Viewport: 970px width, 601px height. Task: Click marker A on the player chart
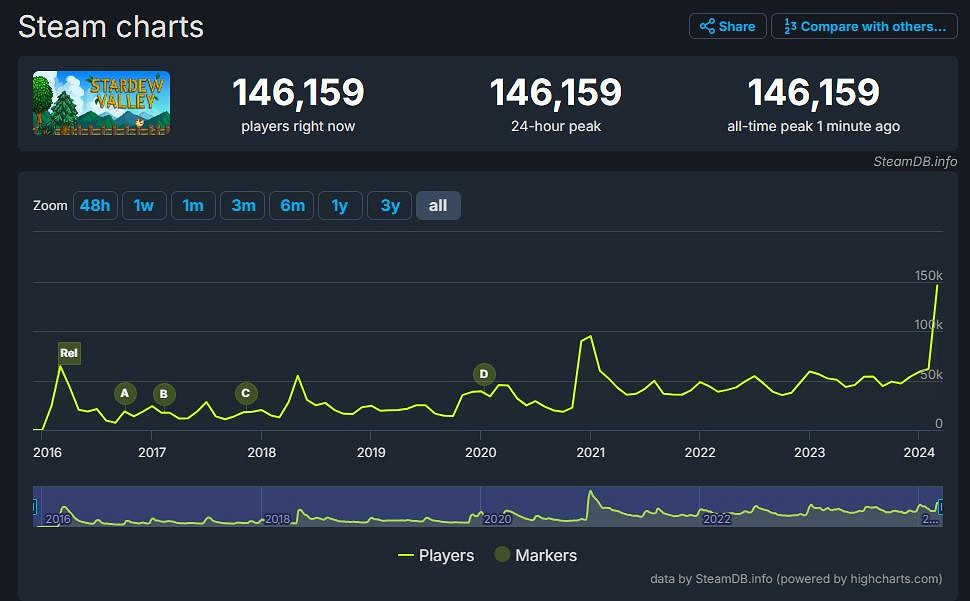coord(124,394)
